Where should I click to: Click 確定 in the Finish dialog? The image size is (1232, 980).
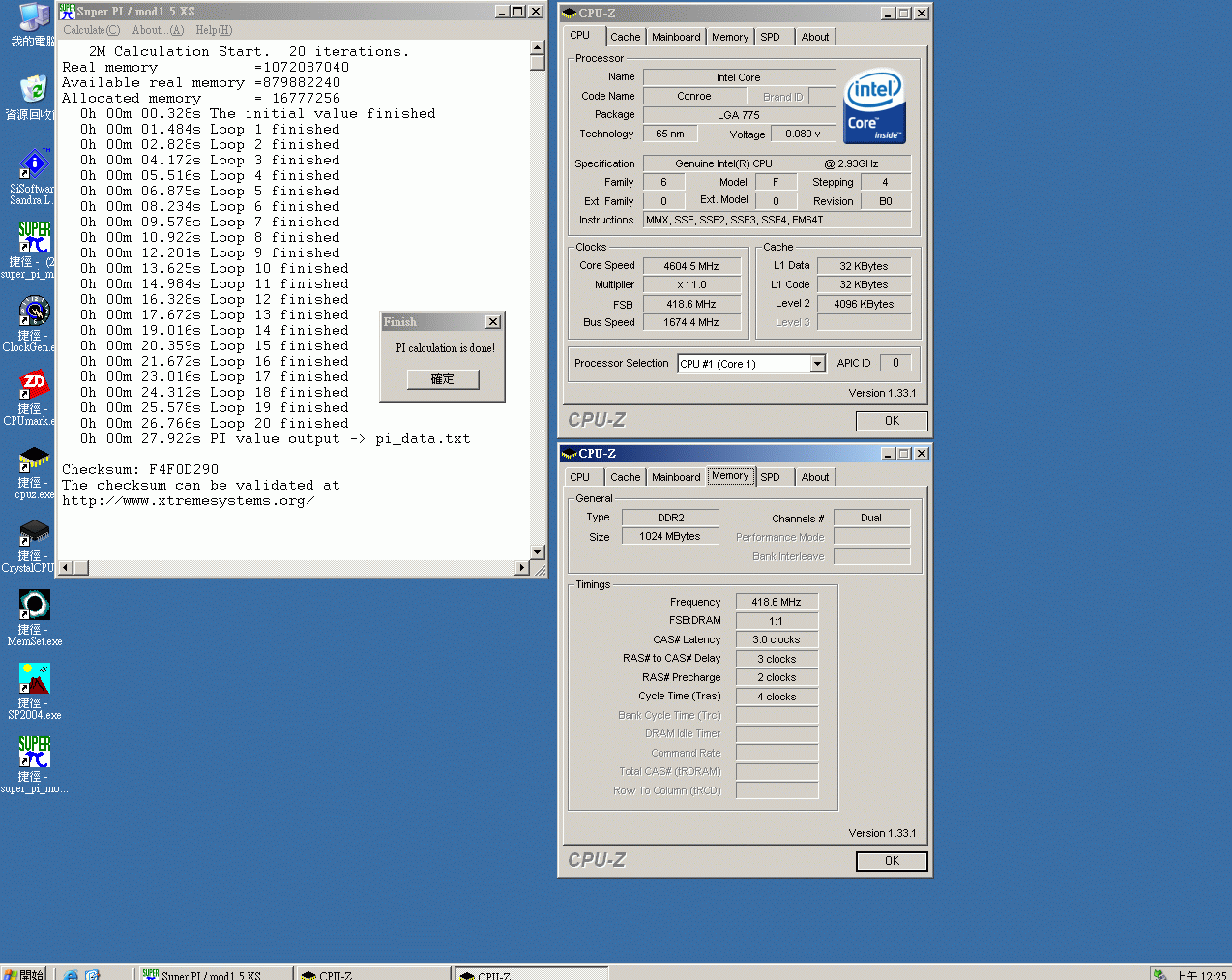tap(442, 378)
